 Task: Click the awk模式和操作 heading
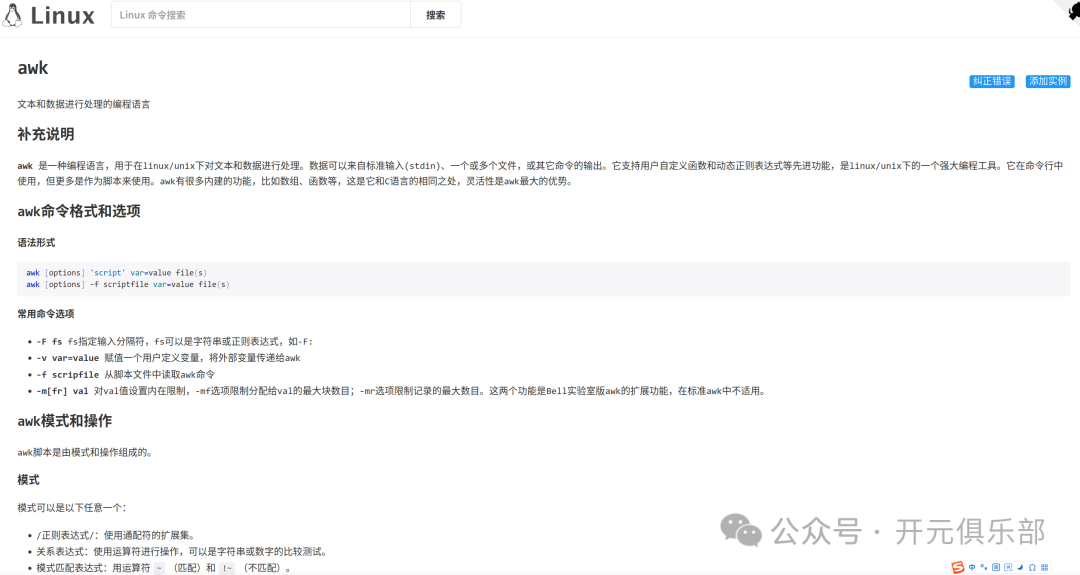coord(64,421)
